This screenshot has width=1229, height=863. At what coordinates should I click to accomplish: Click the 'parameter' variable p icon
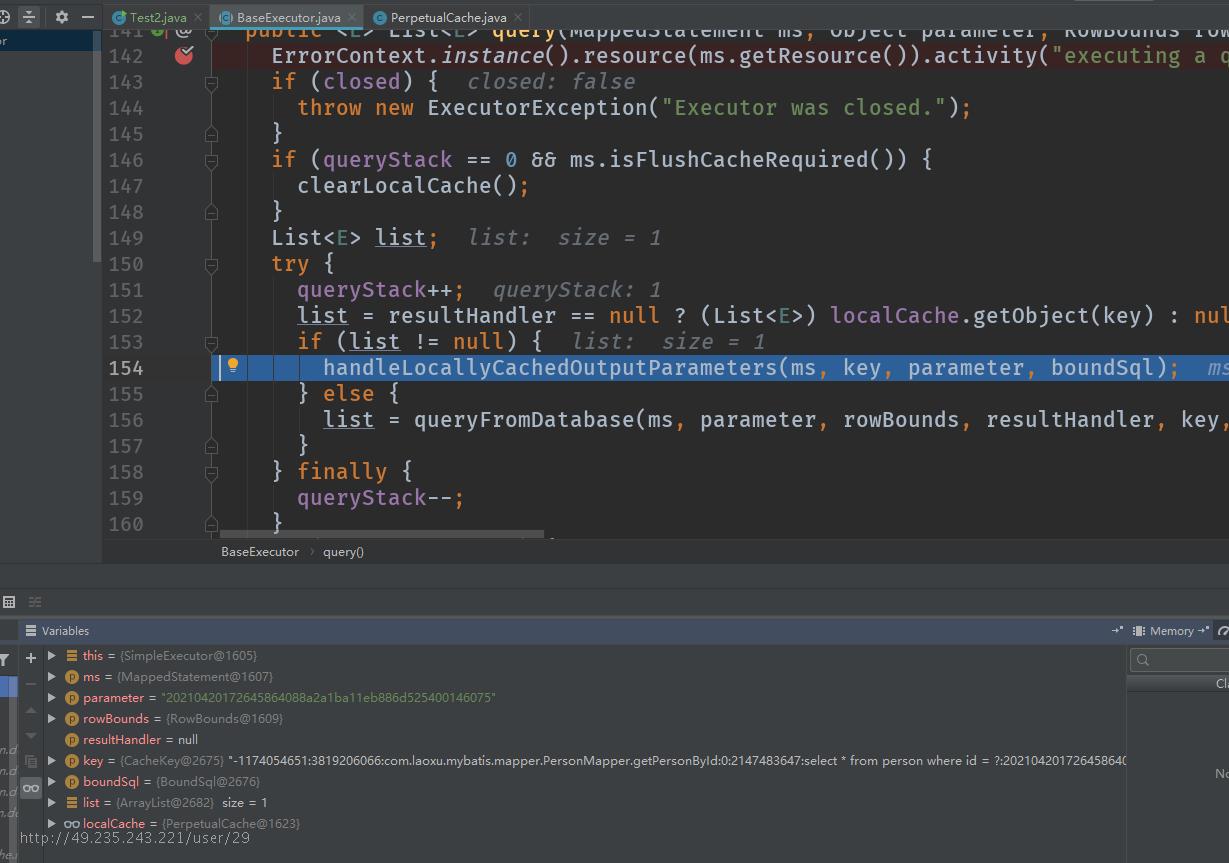(72, 698)
